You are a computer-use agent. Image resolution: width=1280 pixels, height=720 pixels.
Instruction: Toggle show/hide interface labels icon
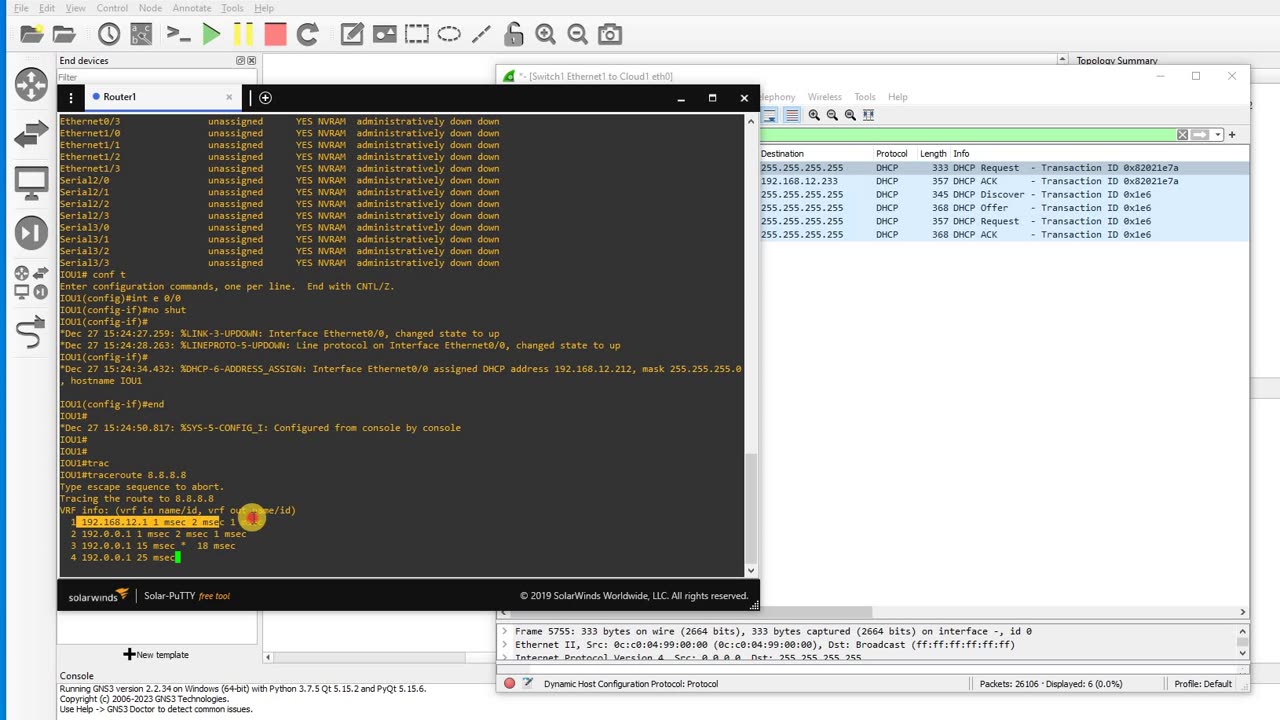pos(141,34)
